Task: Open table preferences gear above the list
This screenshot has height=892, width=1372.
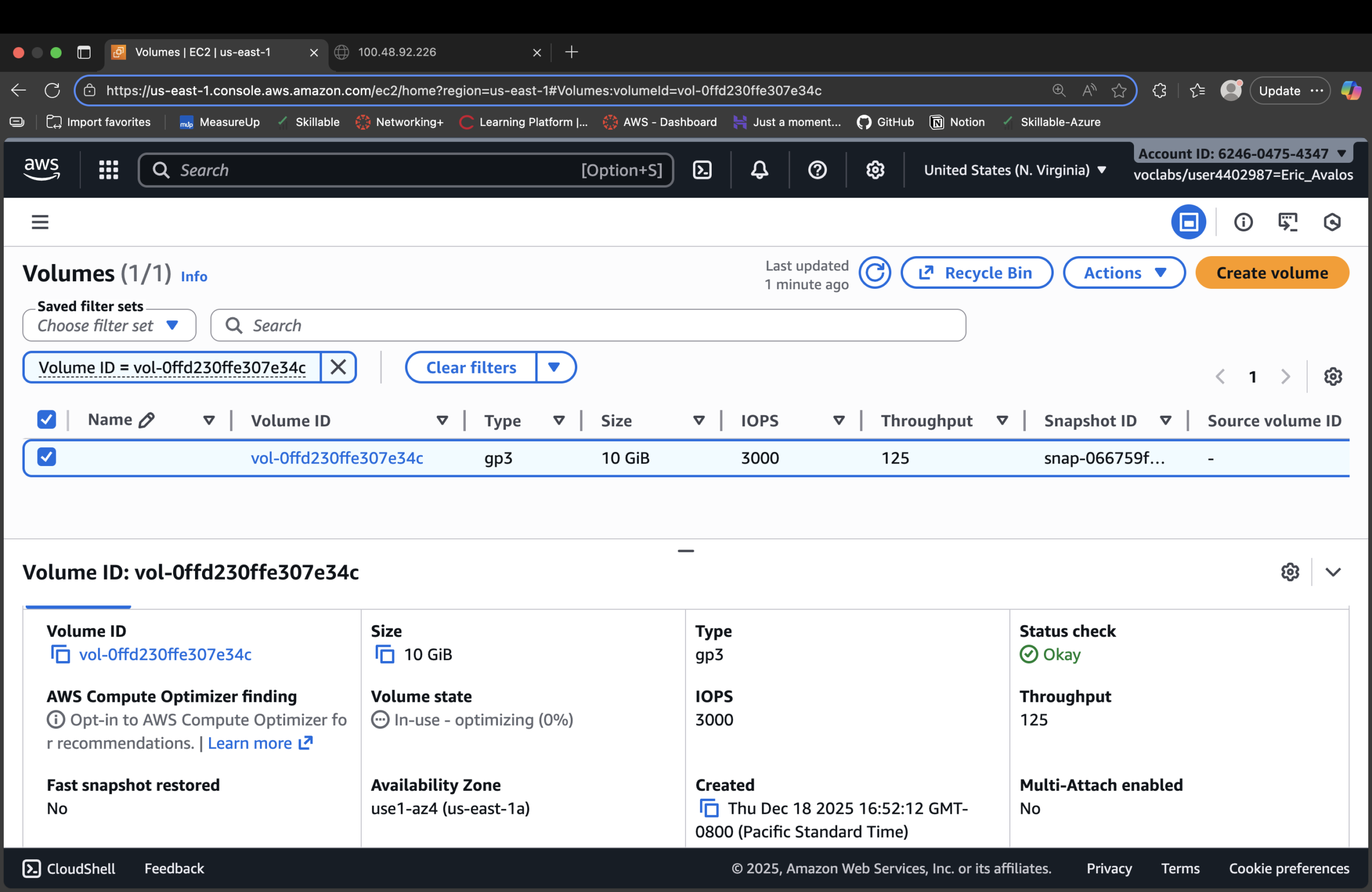Action: [1333, 376]
